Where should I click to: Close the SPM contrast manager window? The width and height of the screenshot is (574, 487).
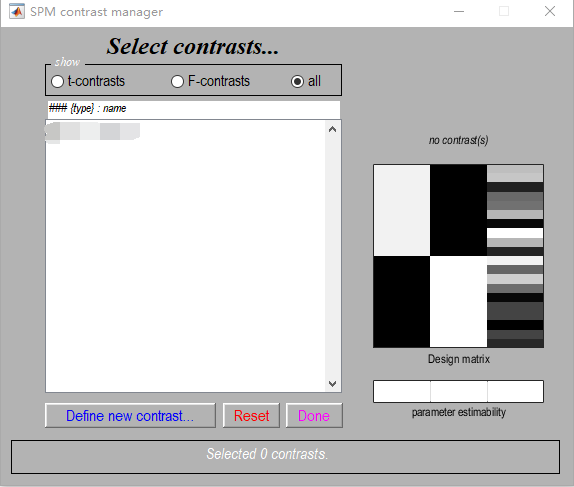(550, 11)
